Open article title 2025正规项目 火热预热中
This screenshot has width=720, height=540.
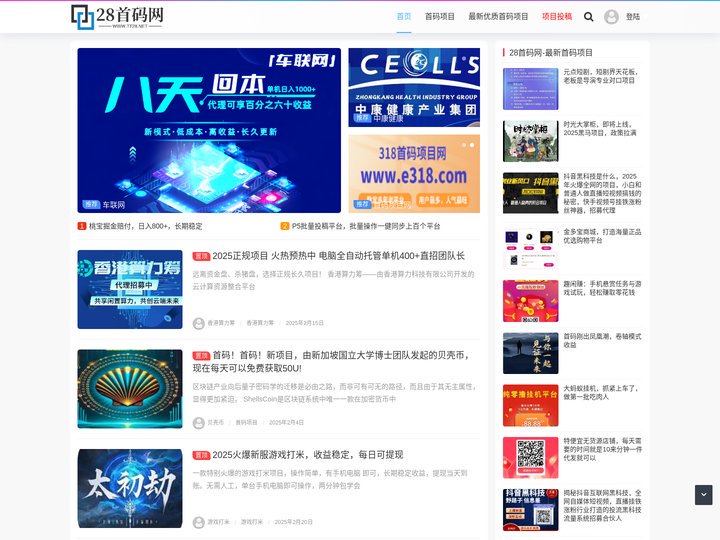point(338,256)
